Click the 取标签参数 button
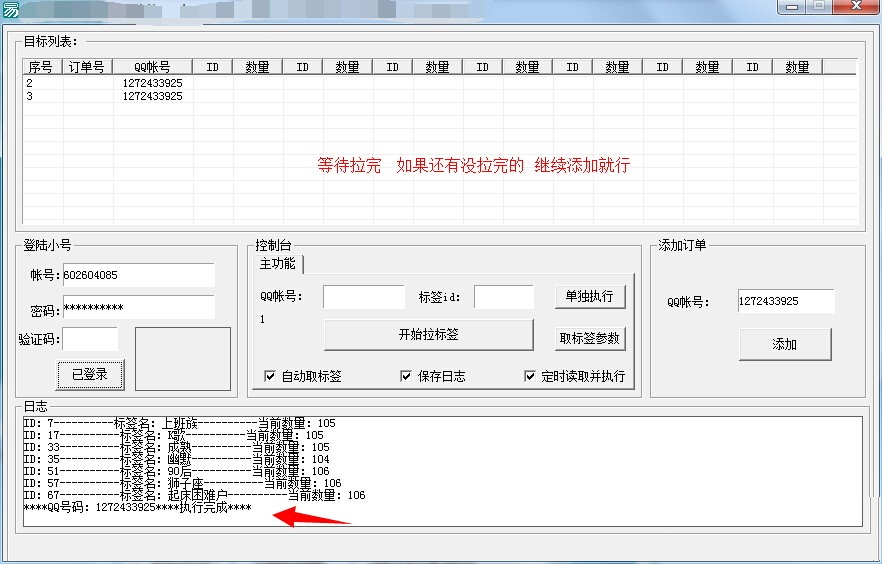 [x=590, y=339]
